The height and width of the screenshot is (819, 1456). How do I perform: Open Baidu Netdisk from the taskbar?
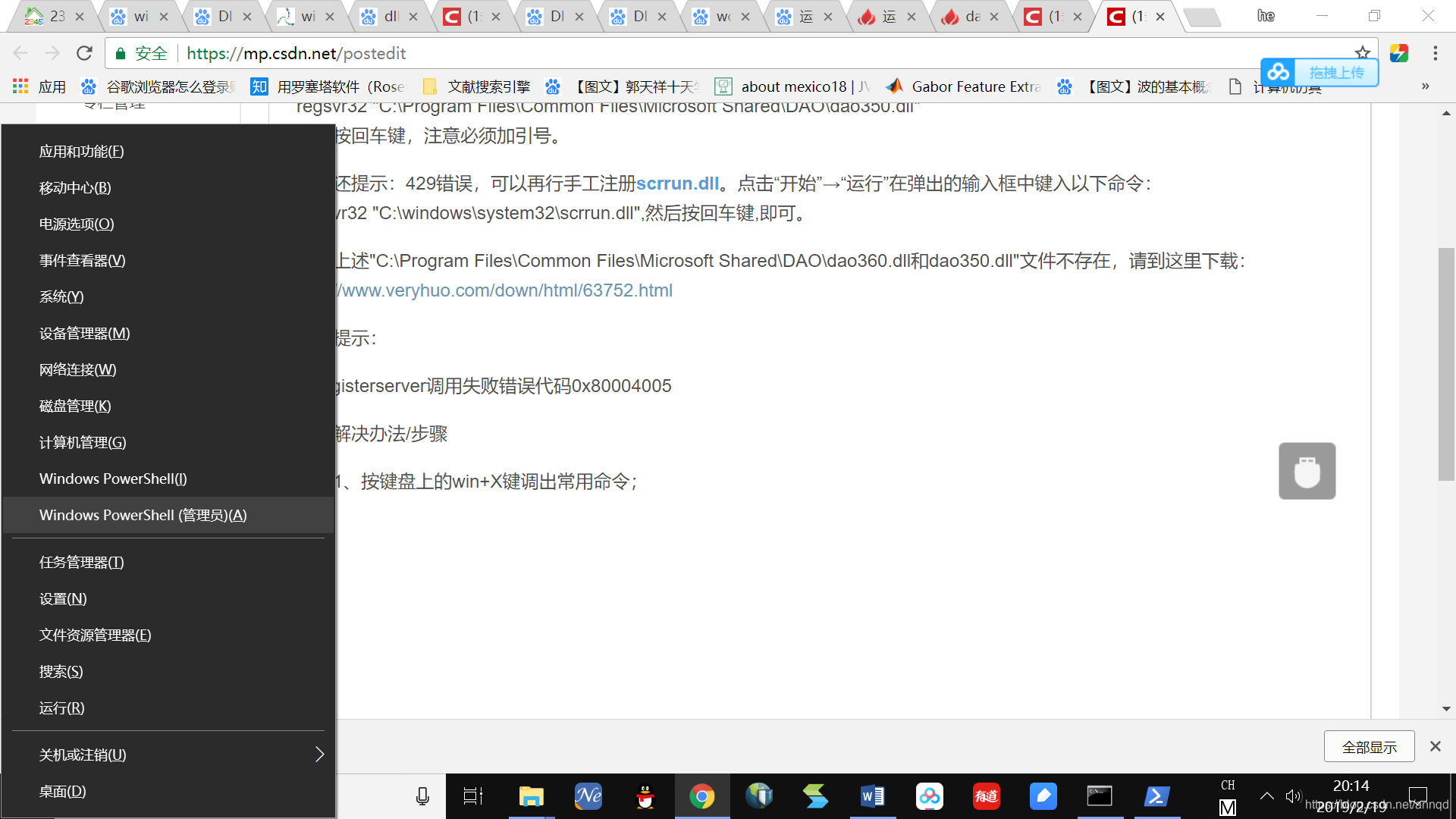point(930,796)
